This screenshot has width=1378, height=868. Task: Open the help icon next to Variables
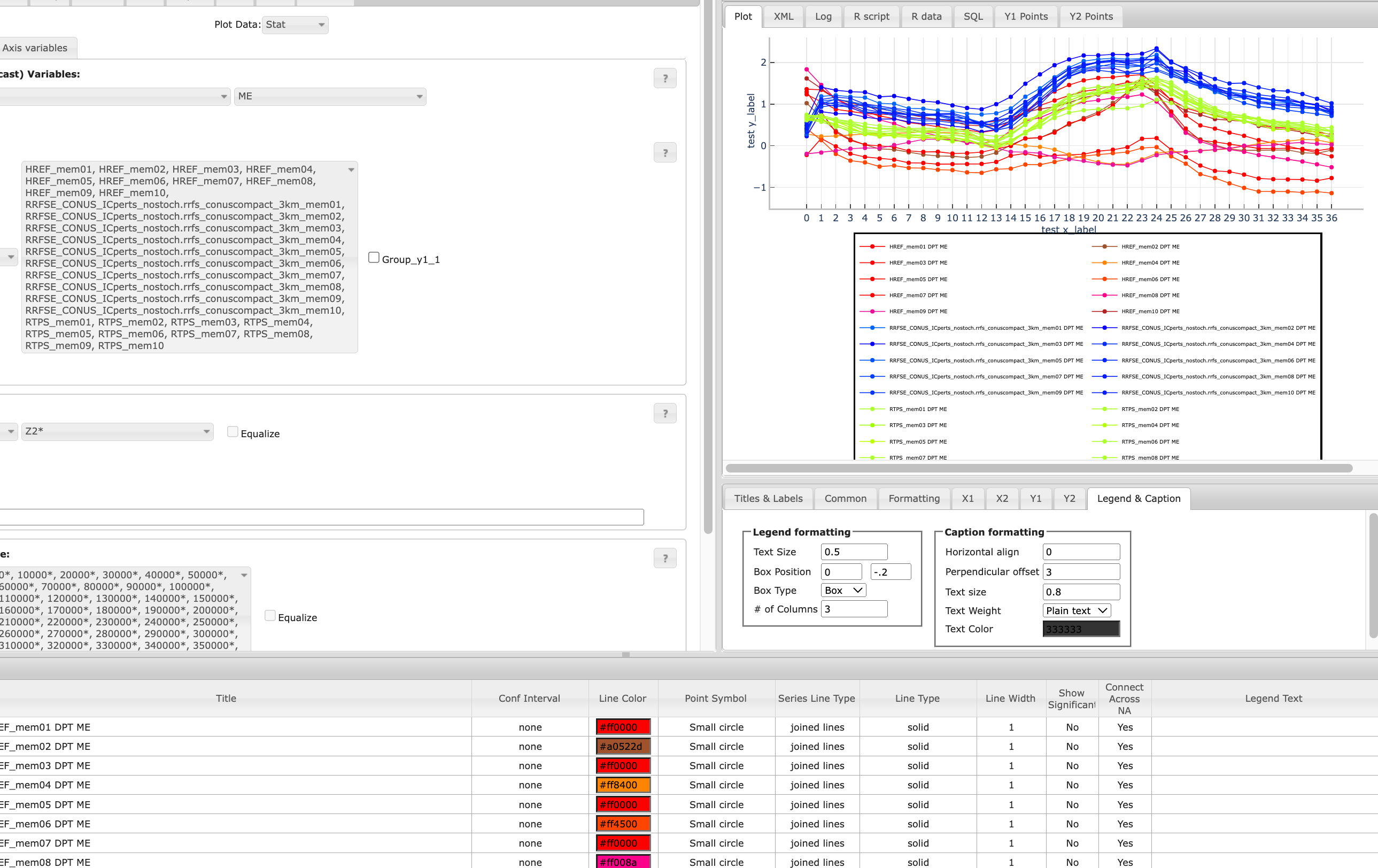(x=664, y=78)
